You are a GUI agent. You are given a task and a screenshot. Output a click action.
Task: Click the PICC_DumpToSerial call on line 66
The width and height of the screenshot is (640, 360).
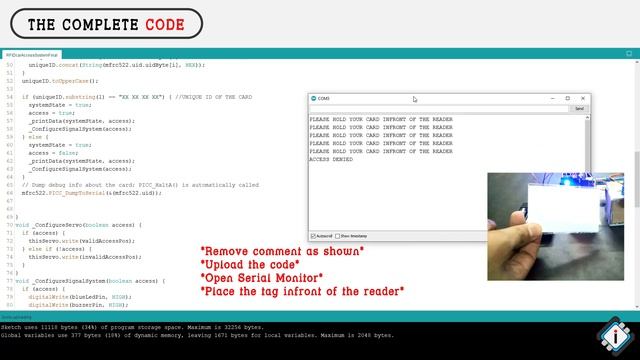click(91, 193)
